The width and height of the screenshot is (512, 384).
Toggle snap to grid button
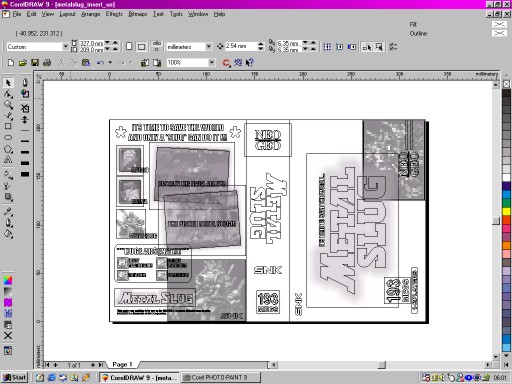pos(327,47)
